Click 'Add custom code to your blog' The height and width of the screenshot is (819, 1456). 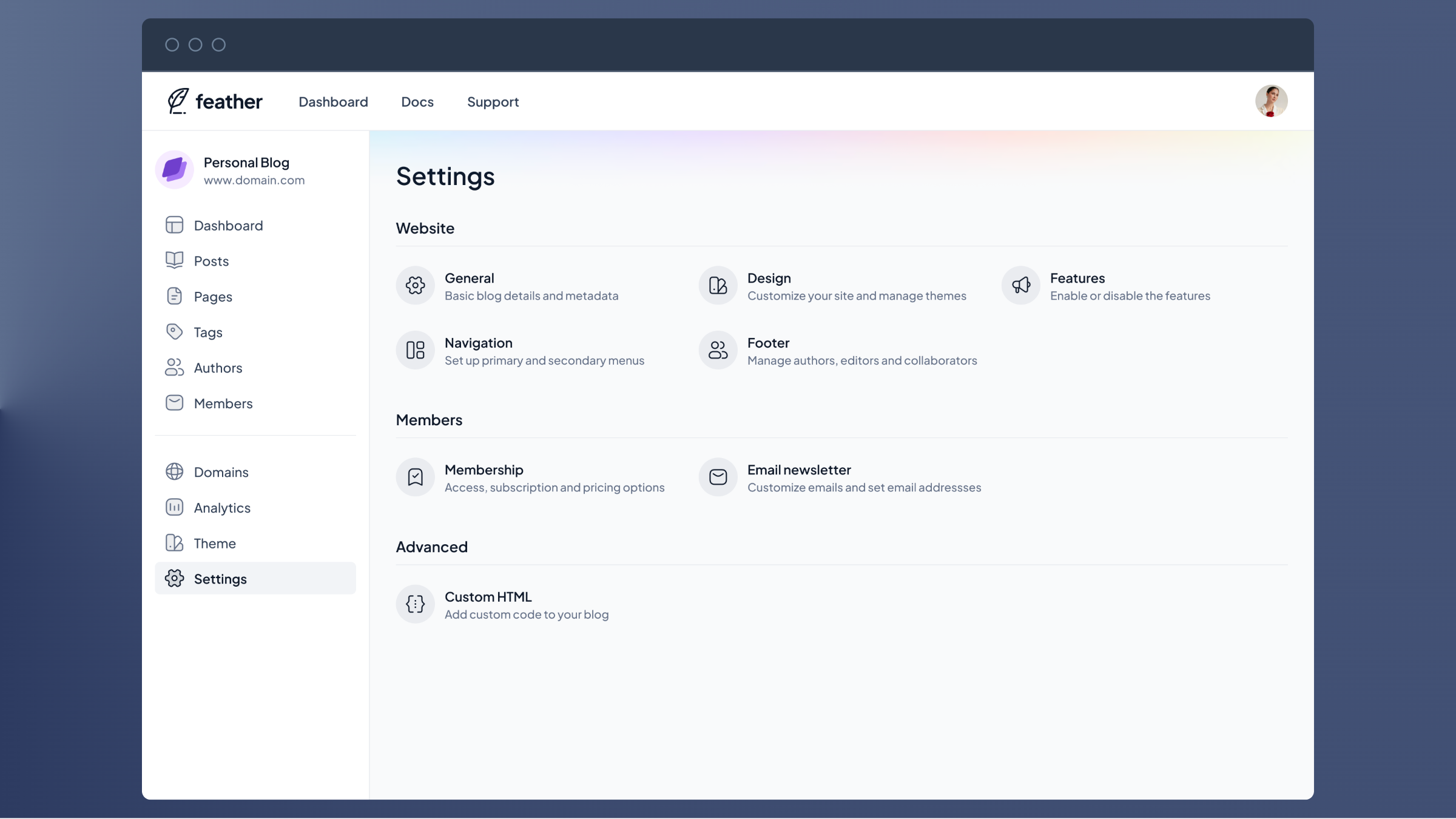[x=527, y=615]
